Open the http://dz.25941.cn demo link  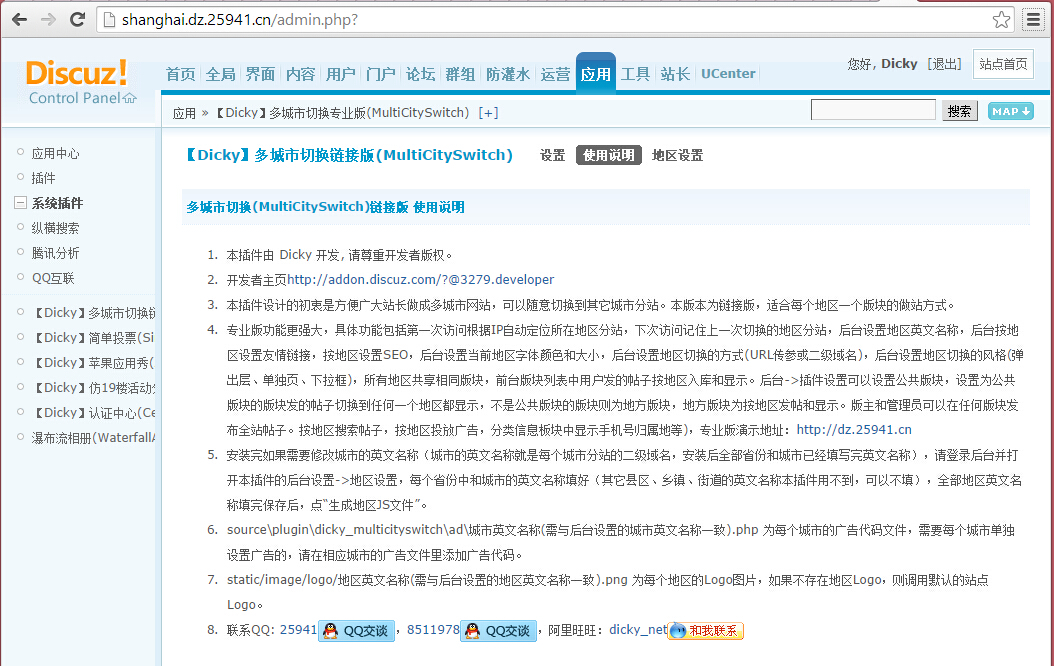pyautogui.click(x=854, y=429)
